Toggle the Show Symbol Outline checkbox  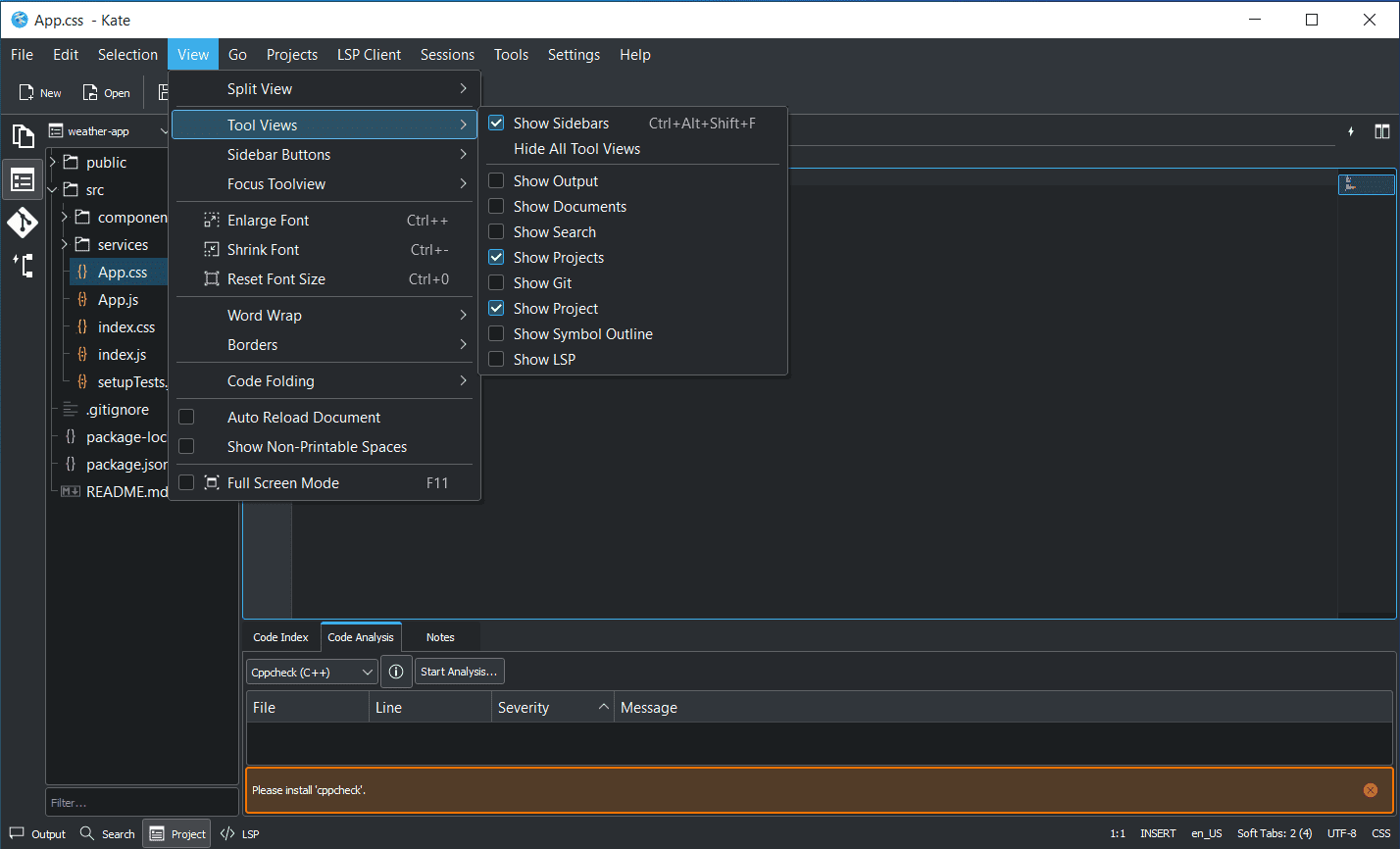(496, 334)
